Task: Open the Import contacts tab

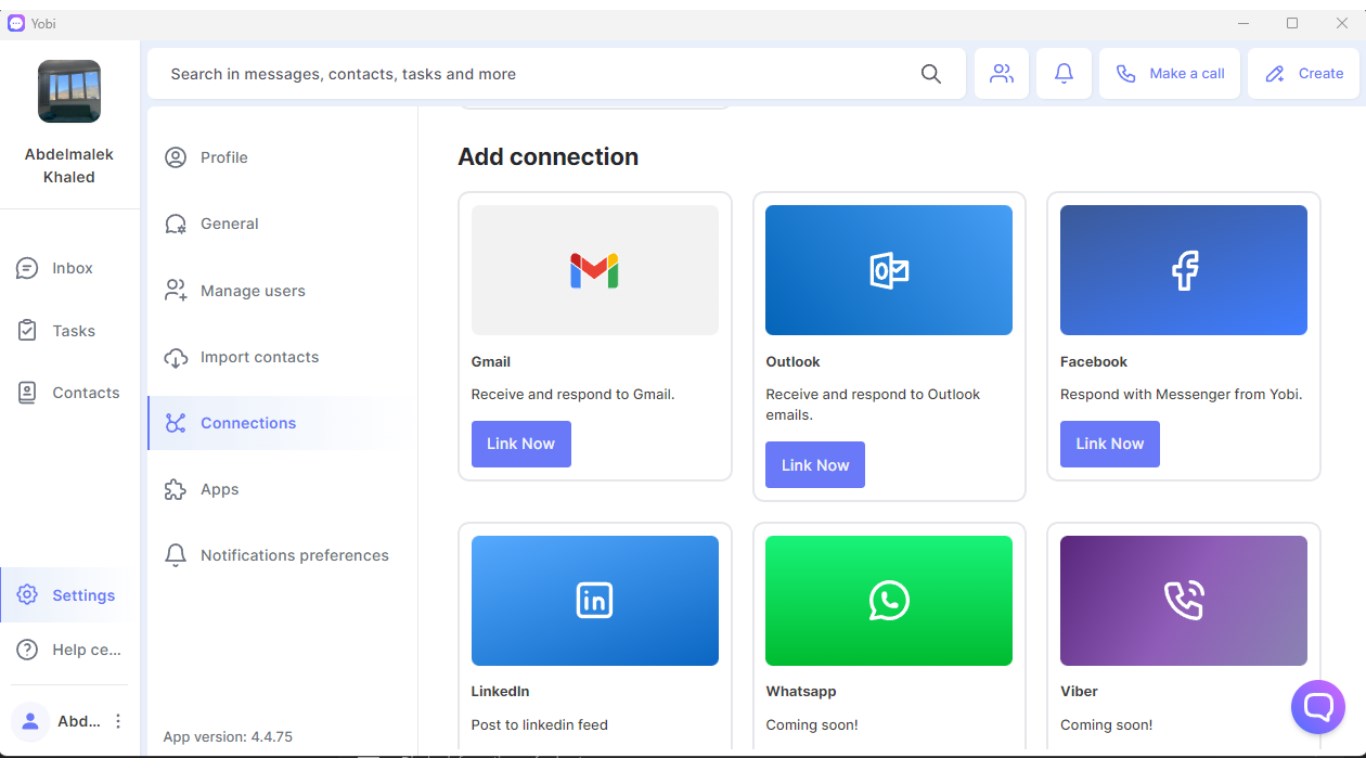Action: coord(282,357)
